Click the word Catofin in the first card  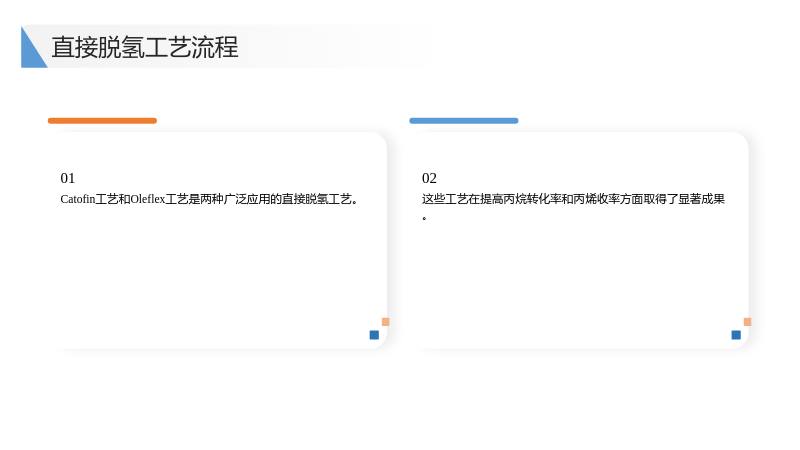tap(78, 199)
